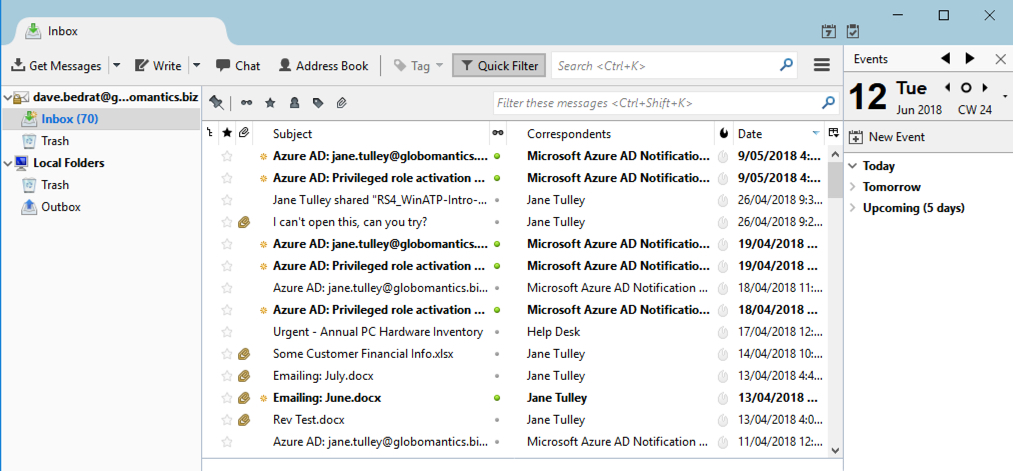Open 'Emailing: June.docx' message
This screenshot has width=1013, height=471.
point(327,398)
